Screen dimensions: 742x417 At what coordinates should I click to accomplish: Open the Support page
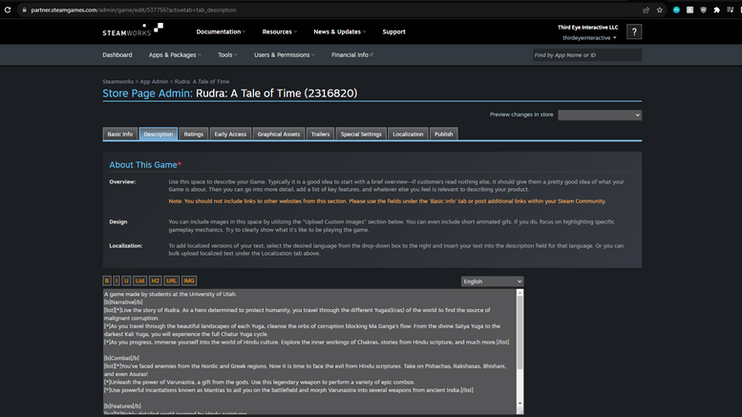[x=394, y=32]
